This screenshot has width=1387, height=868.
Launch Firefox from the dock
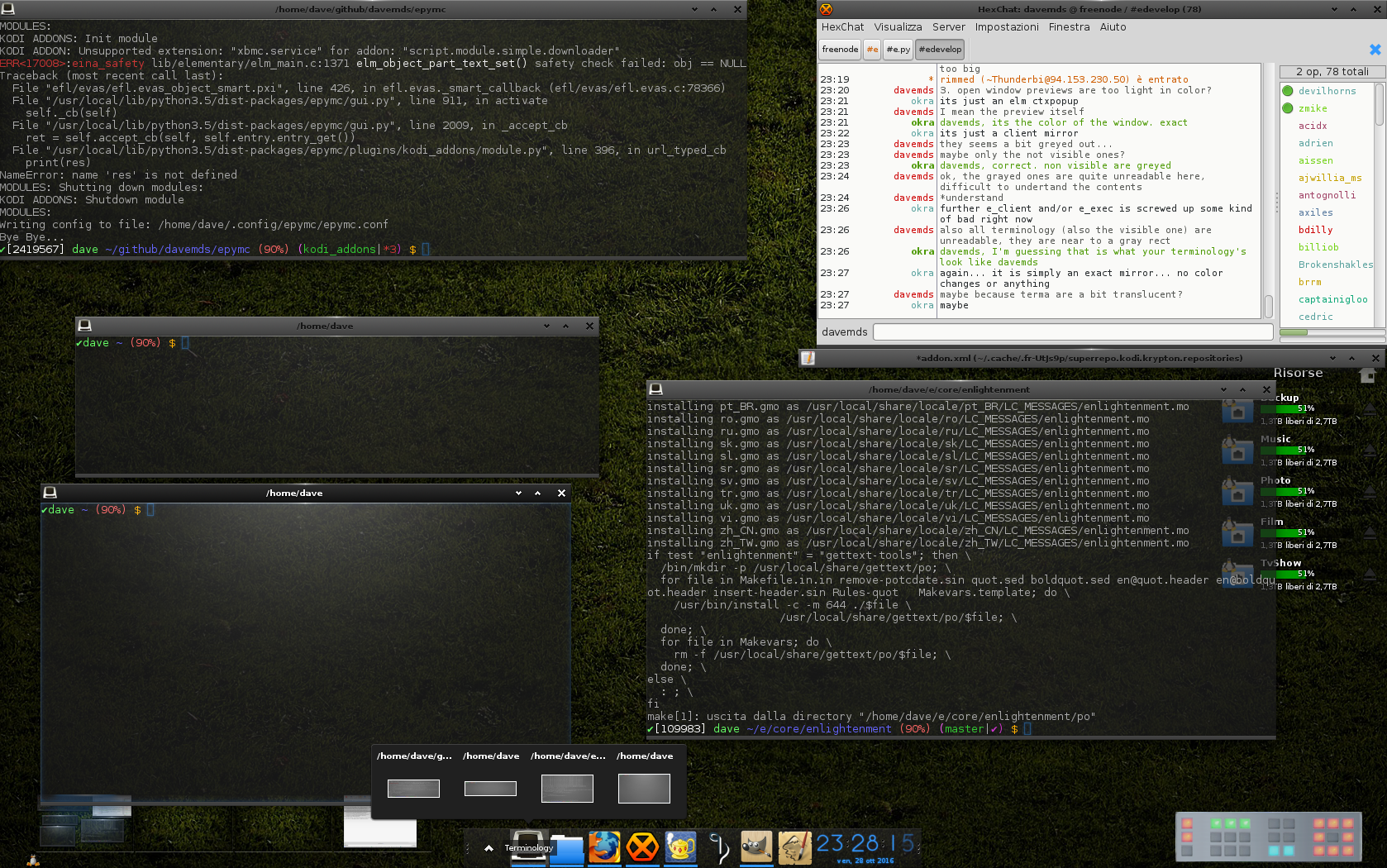coord(604,847)
